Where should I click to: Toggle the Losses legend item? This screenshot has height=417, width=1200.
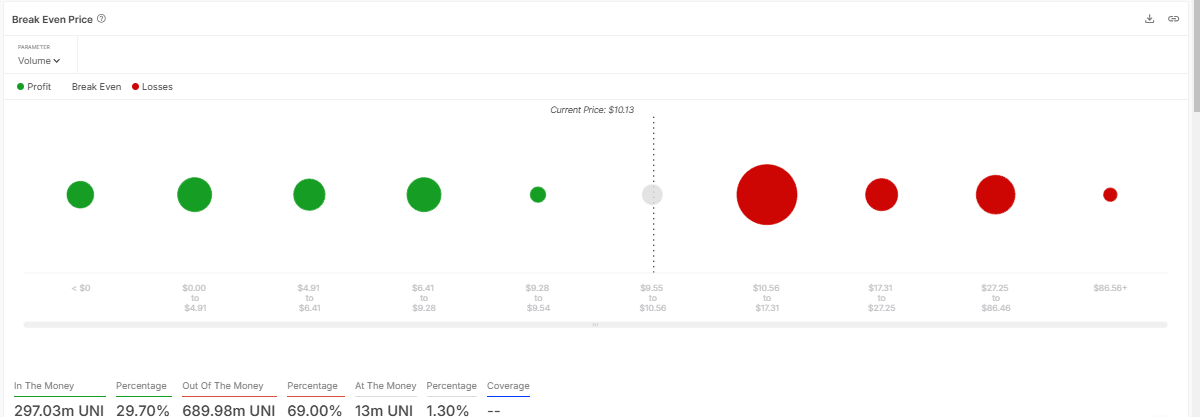152,87
